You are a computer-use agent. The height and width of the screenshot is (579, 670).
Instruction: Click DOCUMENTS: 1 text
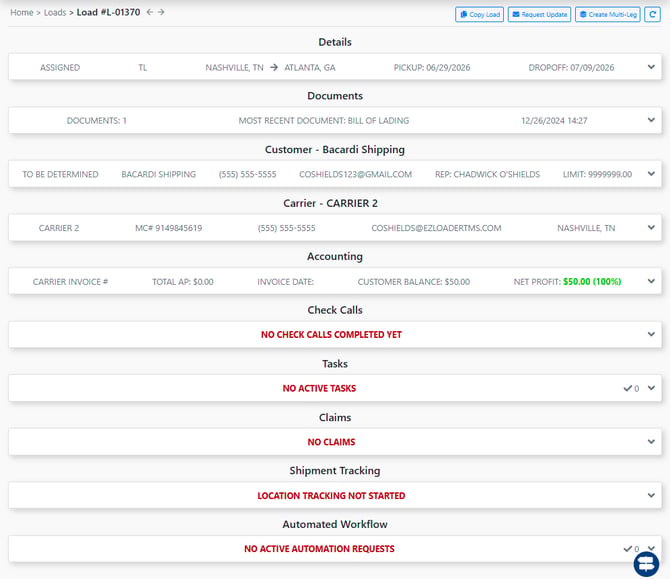coord(97,121)
